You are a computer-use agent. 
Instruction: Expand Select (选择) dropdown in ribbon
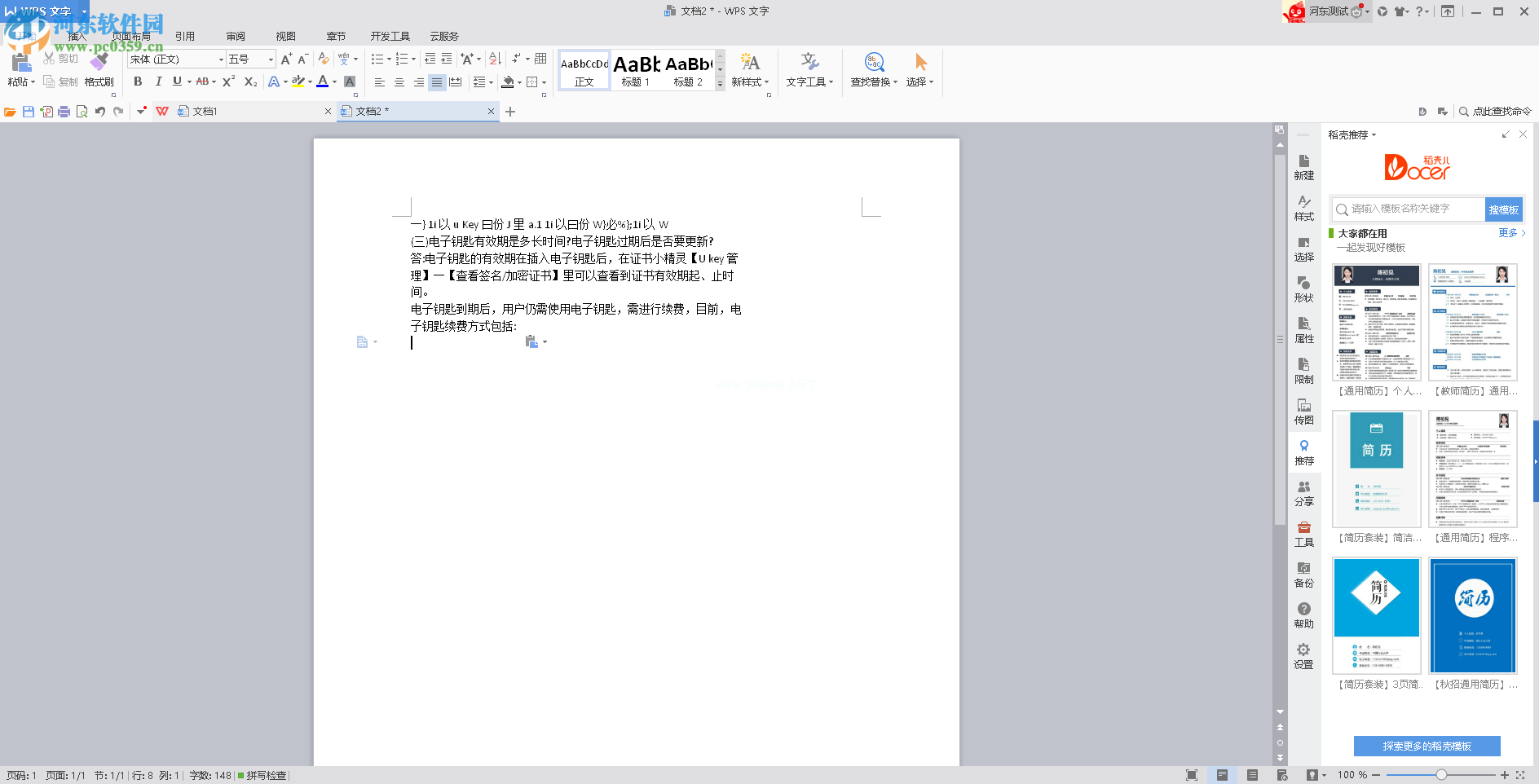point(931,82)
